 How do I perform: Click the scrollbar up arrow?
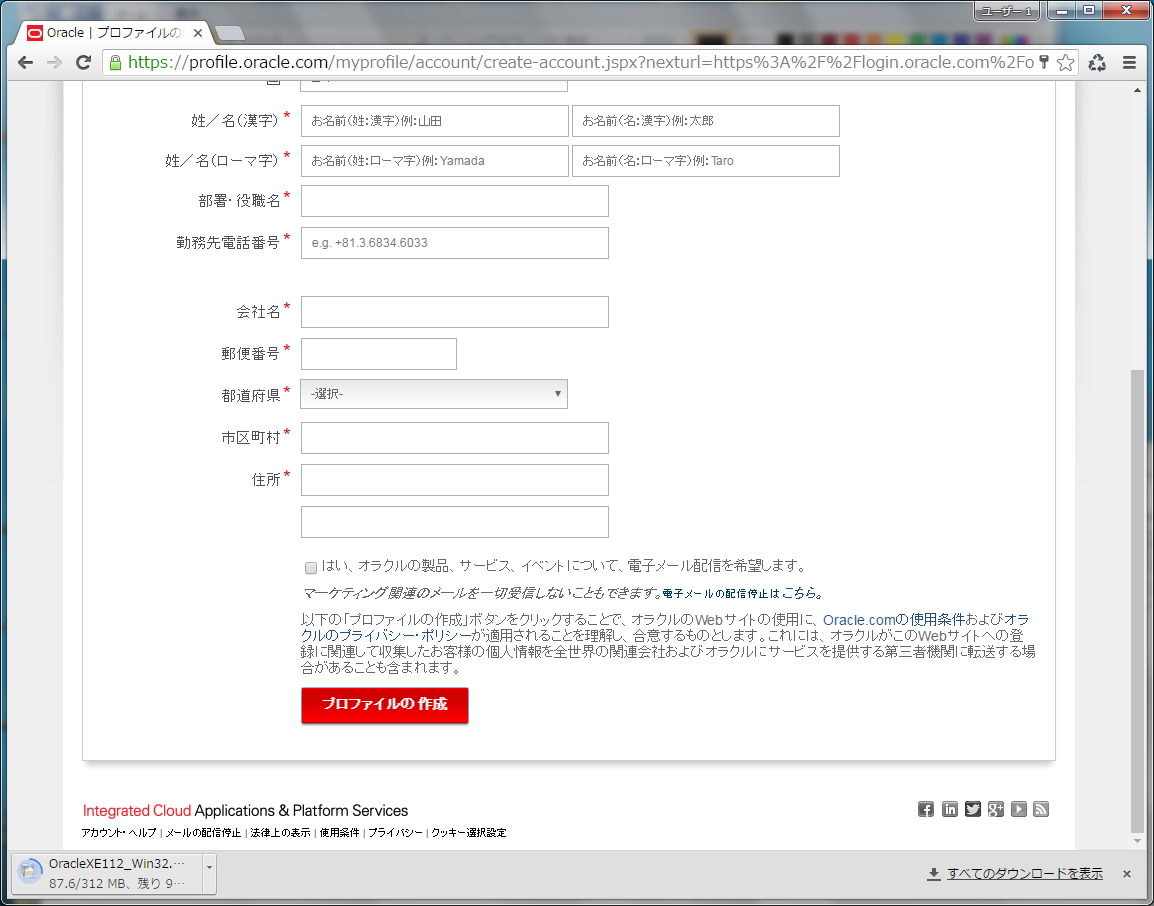pos(1137,90)
